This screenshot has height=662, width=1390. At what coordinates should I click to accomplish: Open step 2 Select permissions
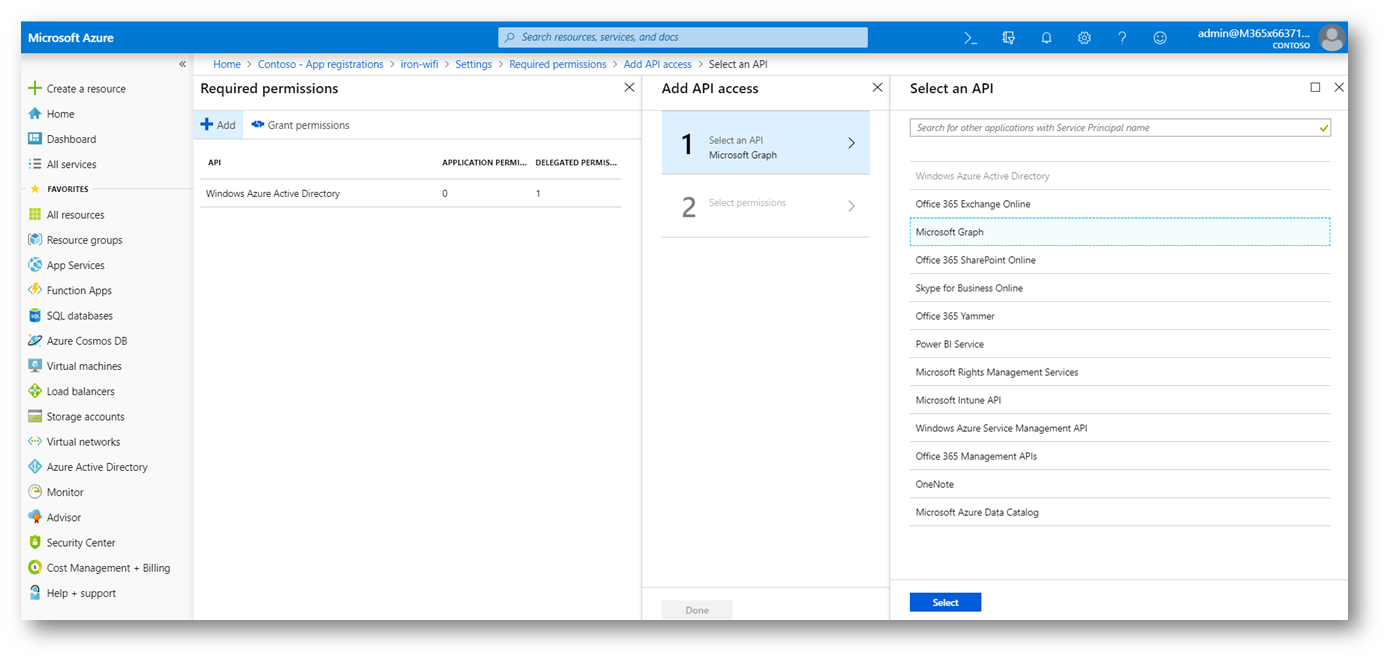coord(766,206)
